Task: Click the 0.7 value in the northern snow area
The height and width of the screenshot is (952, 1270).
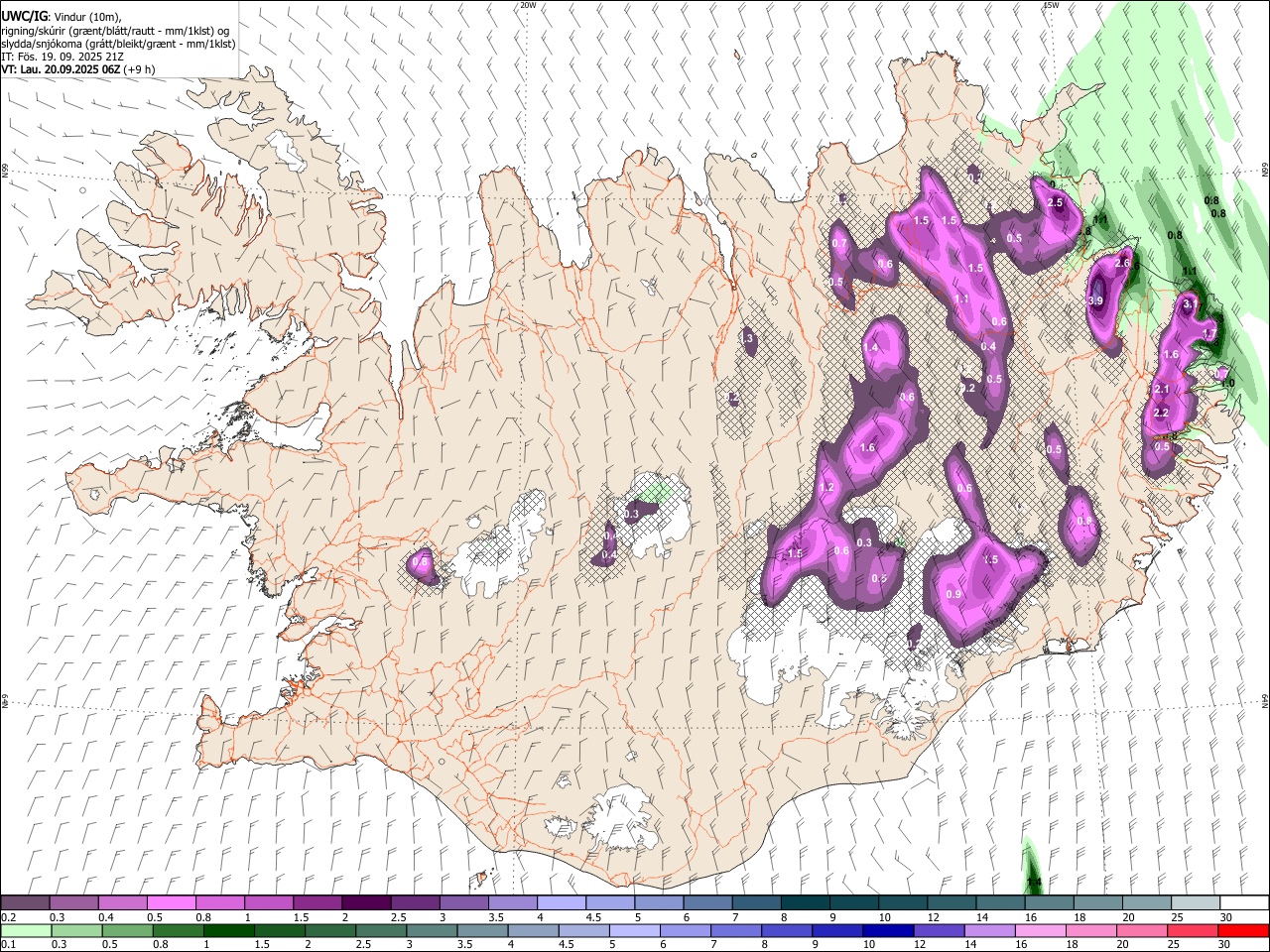Action: click(839, 243)
